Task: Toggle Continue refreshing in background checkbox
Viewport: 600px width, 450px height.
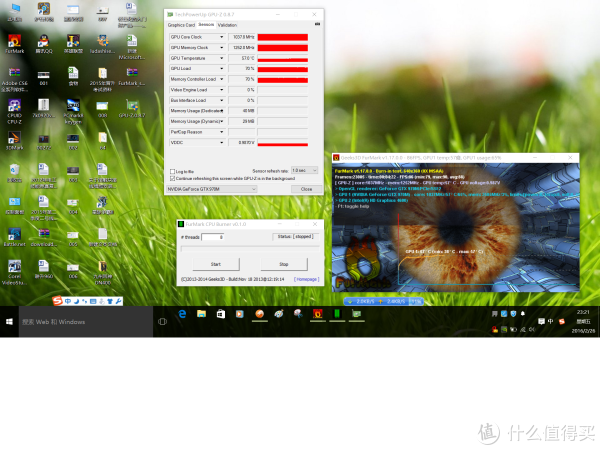Action: coord(173,178)
